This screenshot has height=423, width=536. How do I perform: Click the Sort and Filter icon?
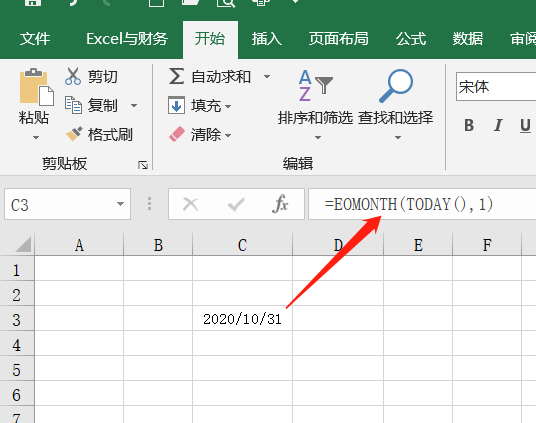point(315,85)
